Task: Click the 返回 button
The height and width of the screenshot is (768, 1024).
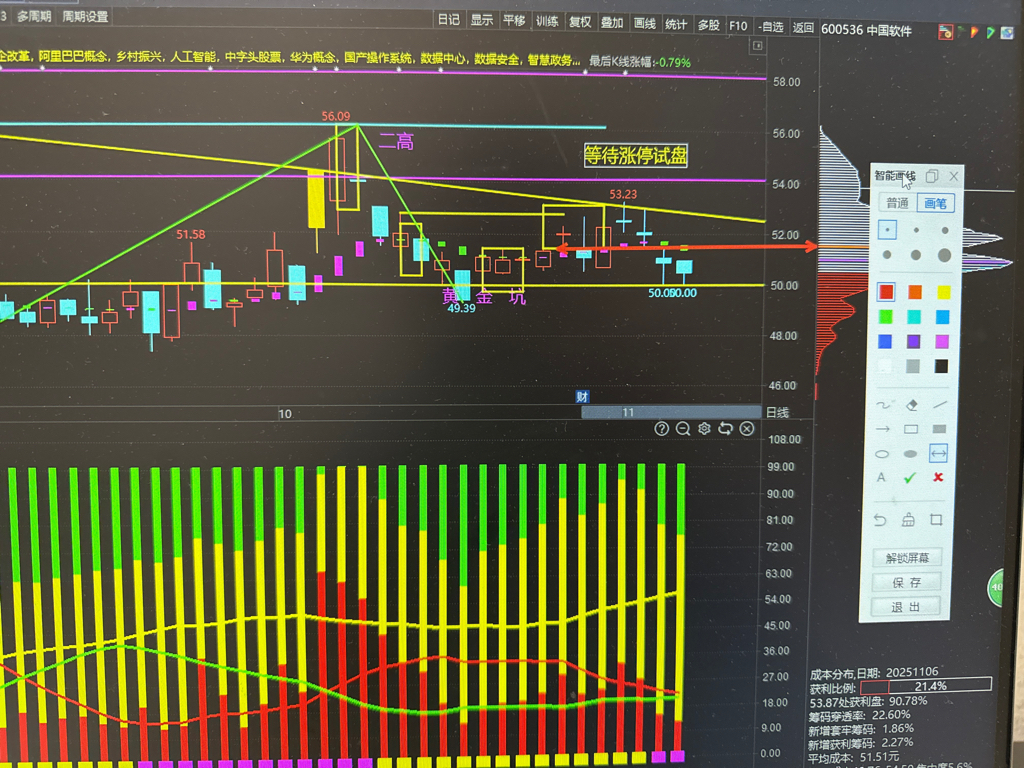Action: (803, 27)
